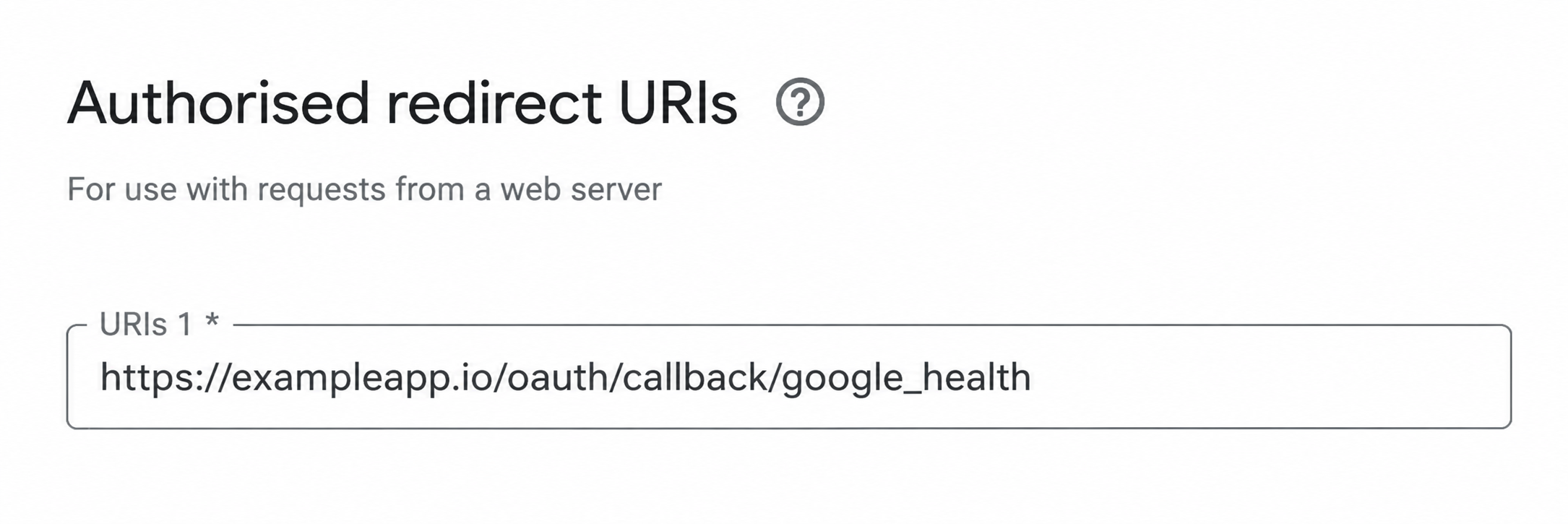Click the word requests in the subtitle

point(322,190)
